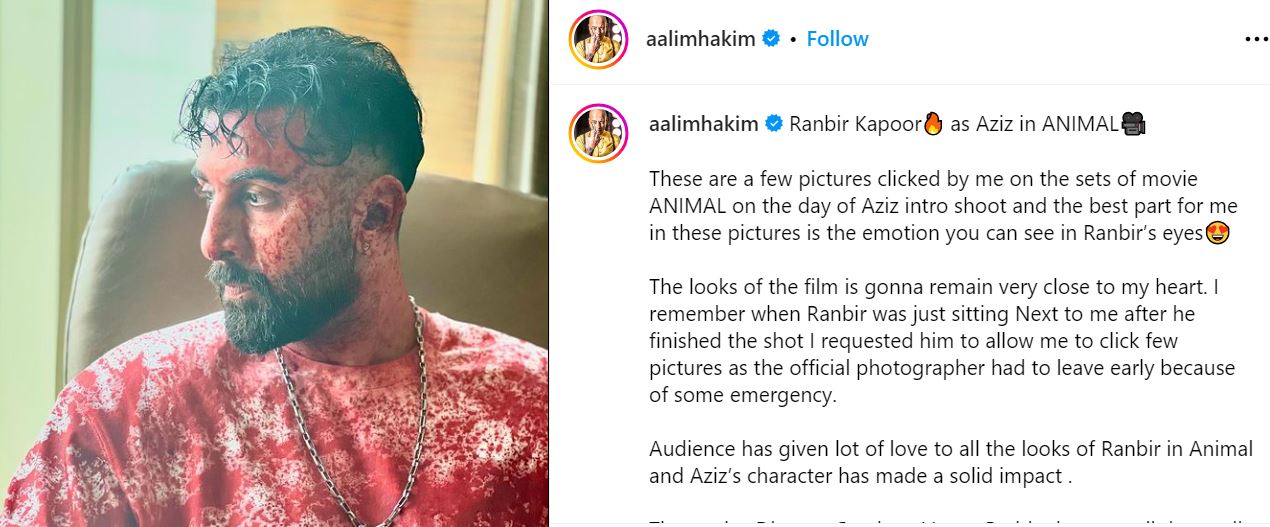Click the verified badge next to the Follow link

pyautogui.click(x=771, y=39)
